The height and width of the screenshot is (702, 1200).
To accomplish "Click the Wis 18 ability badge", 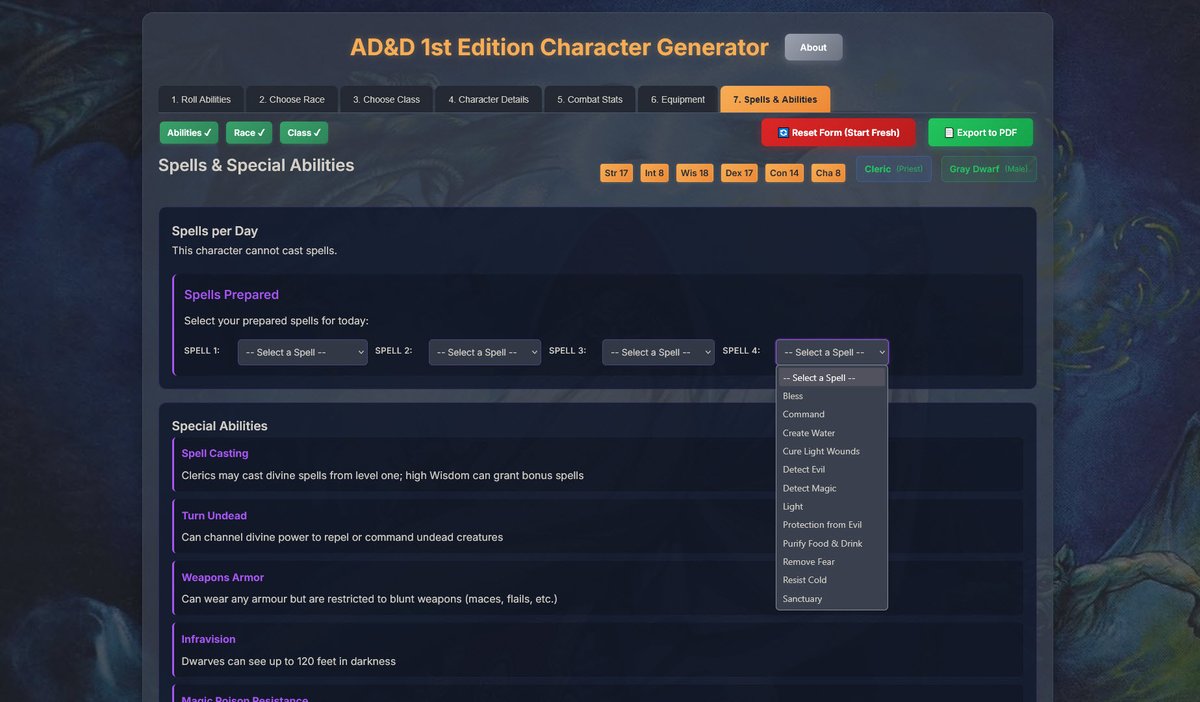I will click(x=695, y=173).
